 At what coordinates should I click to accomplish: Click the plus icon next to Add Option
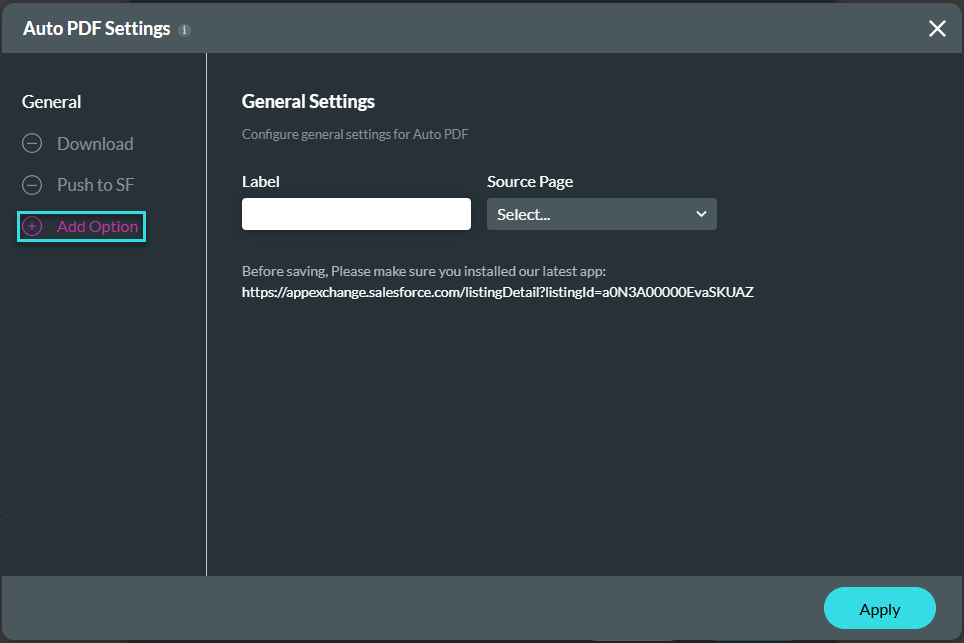point(32,226)
